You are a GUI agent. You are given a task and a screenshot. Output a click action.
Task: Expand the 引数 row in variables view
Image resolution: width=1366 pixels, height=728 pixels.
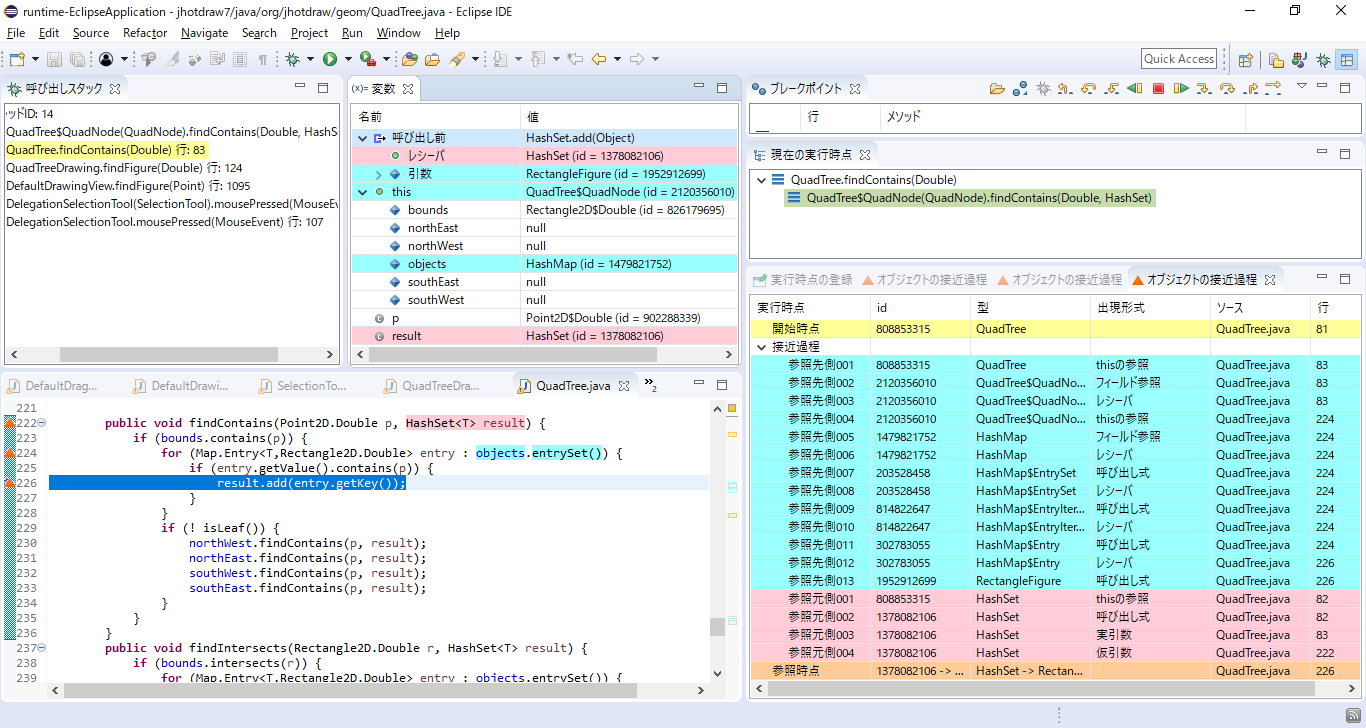[379, 174]
